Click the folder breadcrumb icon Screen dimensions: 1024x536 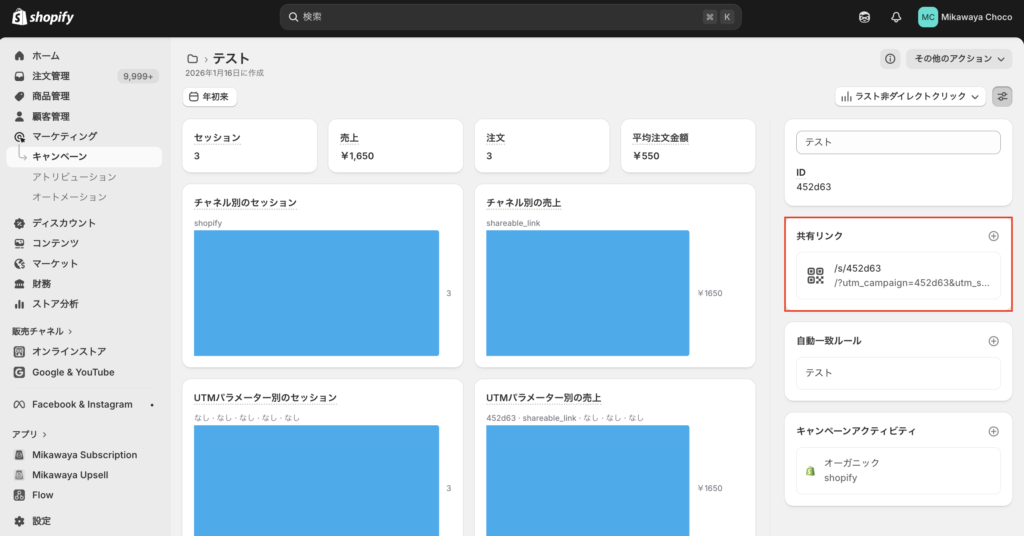click(192, 59)
